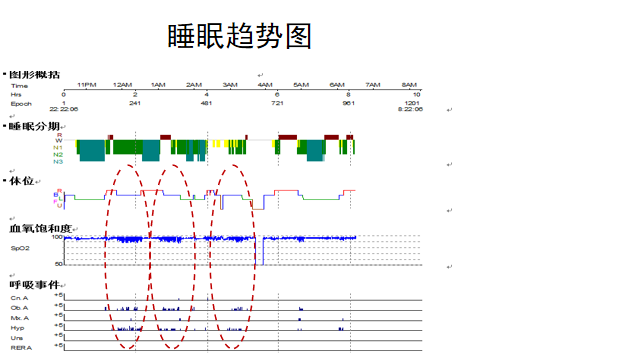Select the 1AM time tick label
Image resolution: width=640 pixels, height=360 pixels.
point(158,85)
